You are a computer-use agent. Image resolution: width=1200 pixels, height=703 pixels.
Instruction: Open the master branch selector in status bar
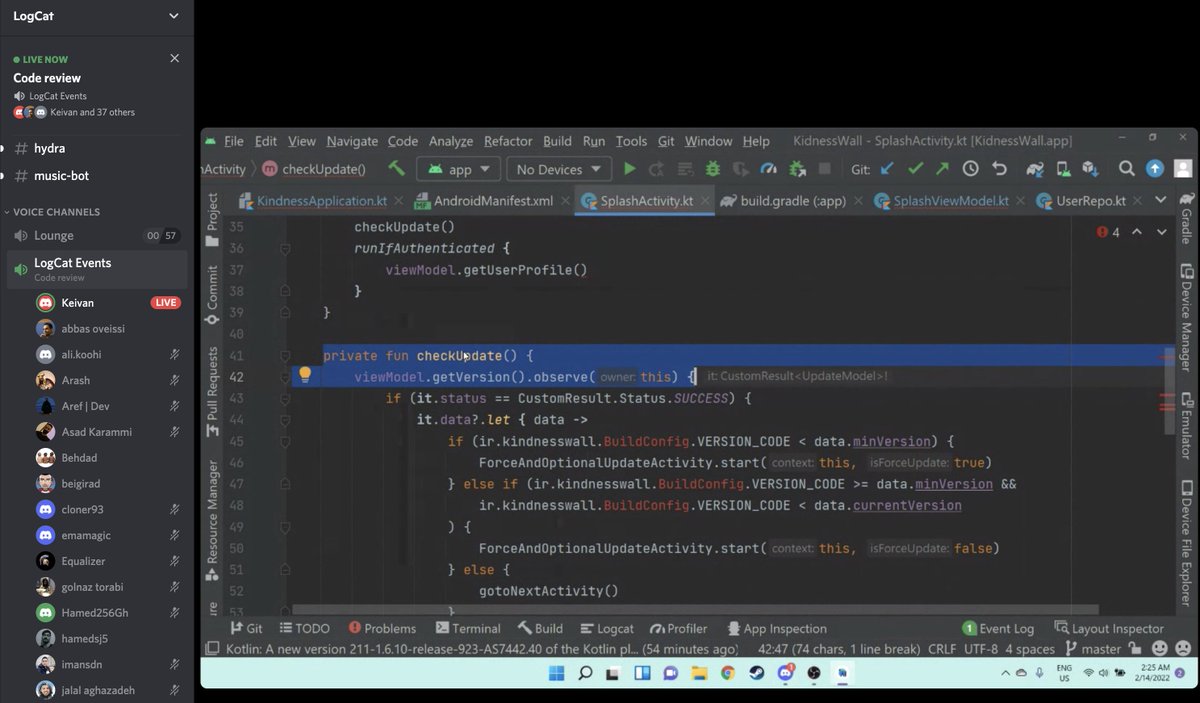(1093, 649)
